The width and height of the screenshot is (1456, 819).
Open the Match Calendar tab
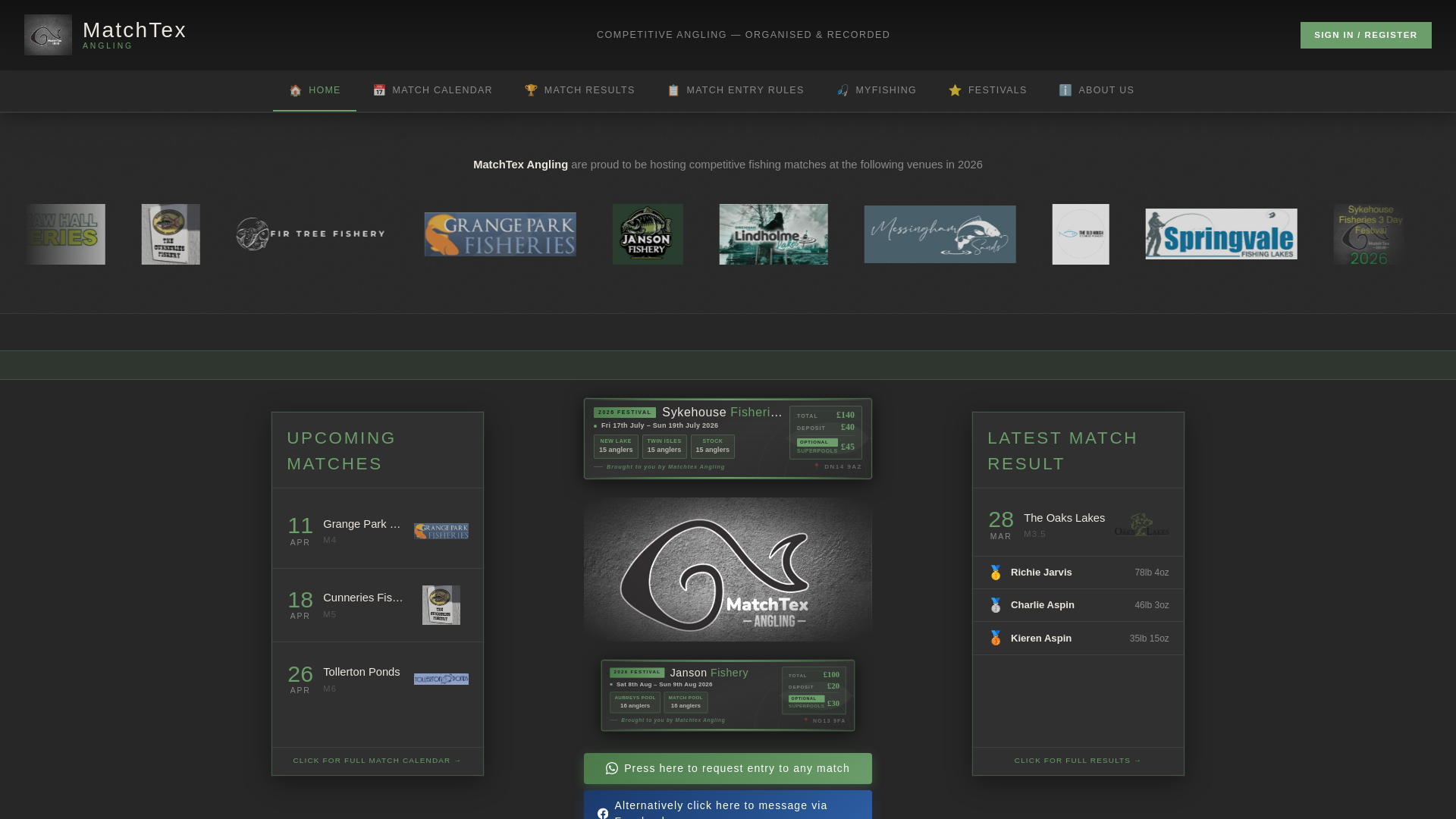pos(432,91)
